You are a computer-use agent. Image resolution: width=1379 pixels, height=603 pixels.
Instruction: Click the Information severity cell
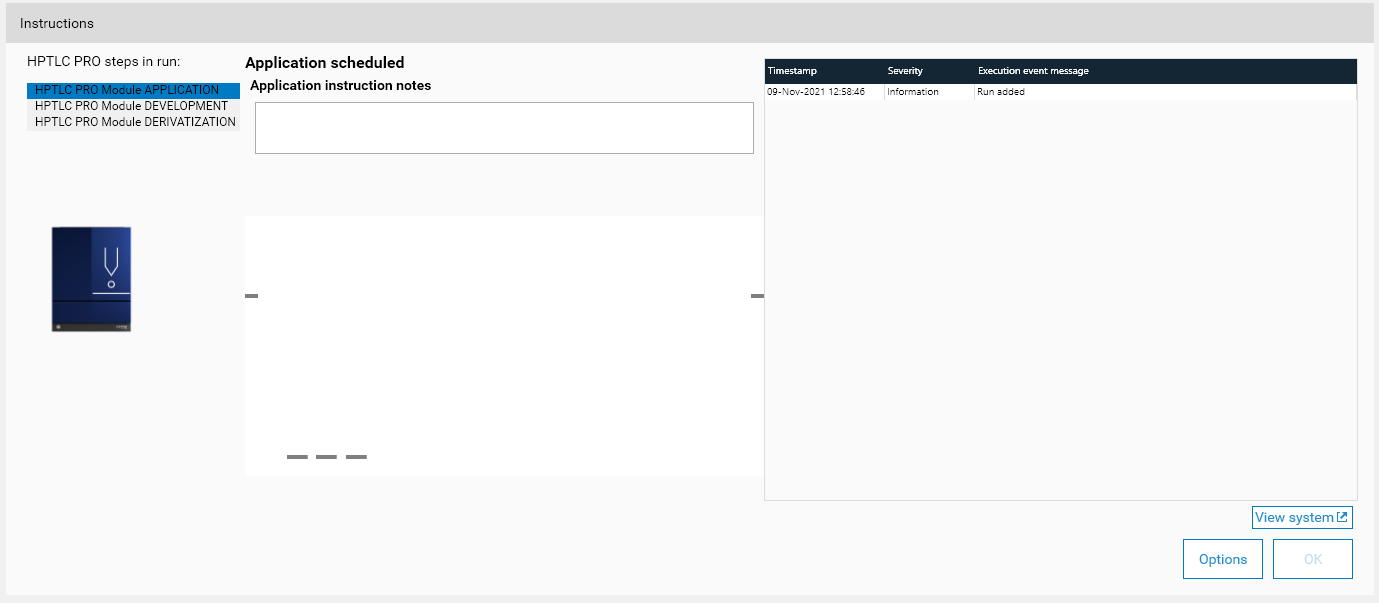[x=913, y=92]
